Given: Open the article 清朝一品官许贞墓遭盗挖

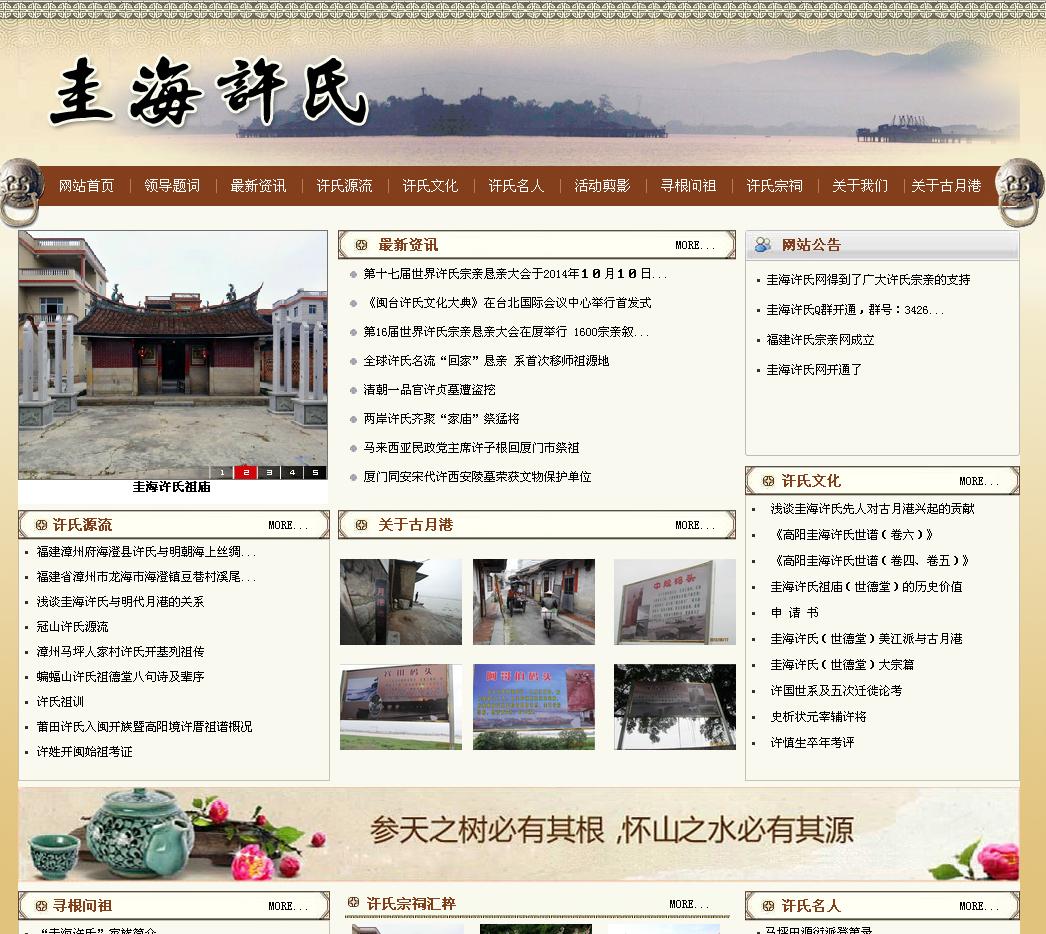Looking at the screenshot, I should pyautogui.click(x=429, y=390).
